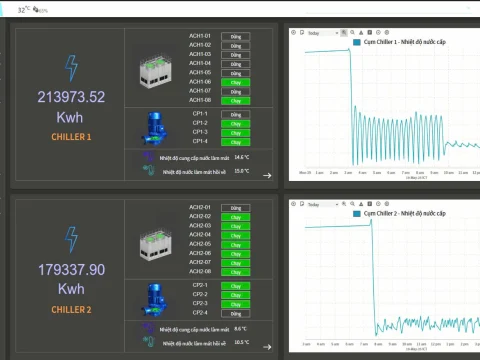The image size is (480, 360).
Task: Toggle CP2-1 running status indicator
Action: 236,286
